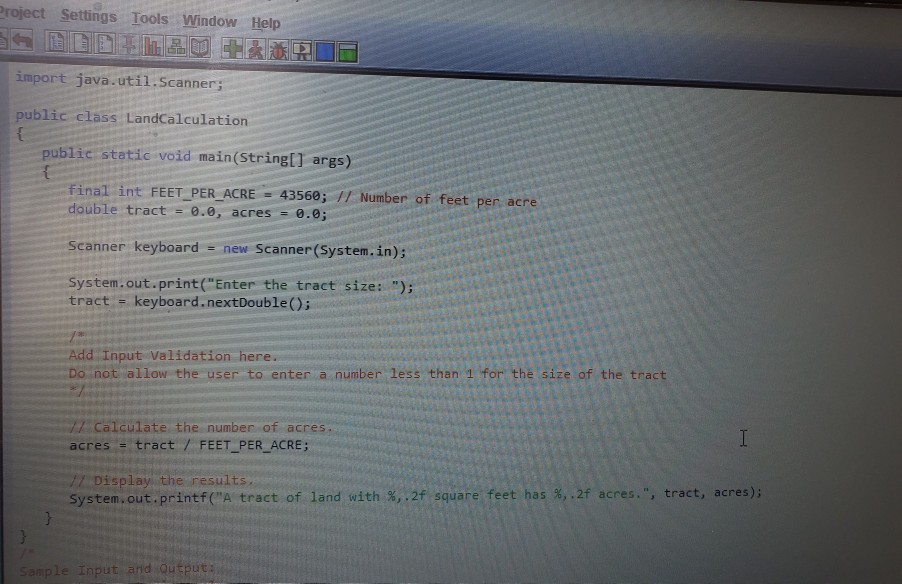Run the program with the running figure icon
This screenshot has height=584, width=902.
[x=257, y=49]
